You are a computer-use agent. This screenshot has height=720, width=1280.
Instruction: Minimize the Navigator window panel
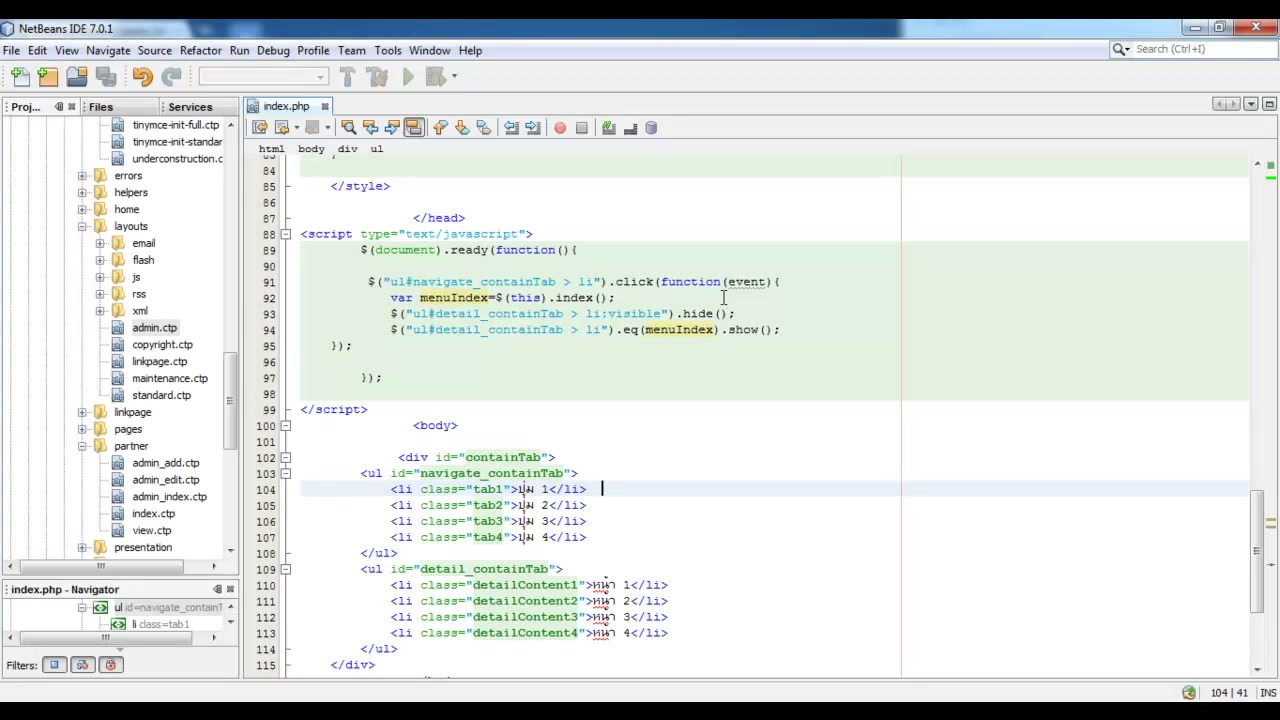(217, 589)
